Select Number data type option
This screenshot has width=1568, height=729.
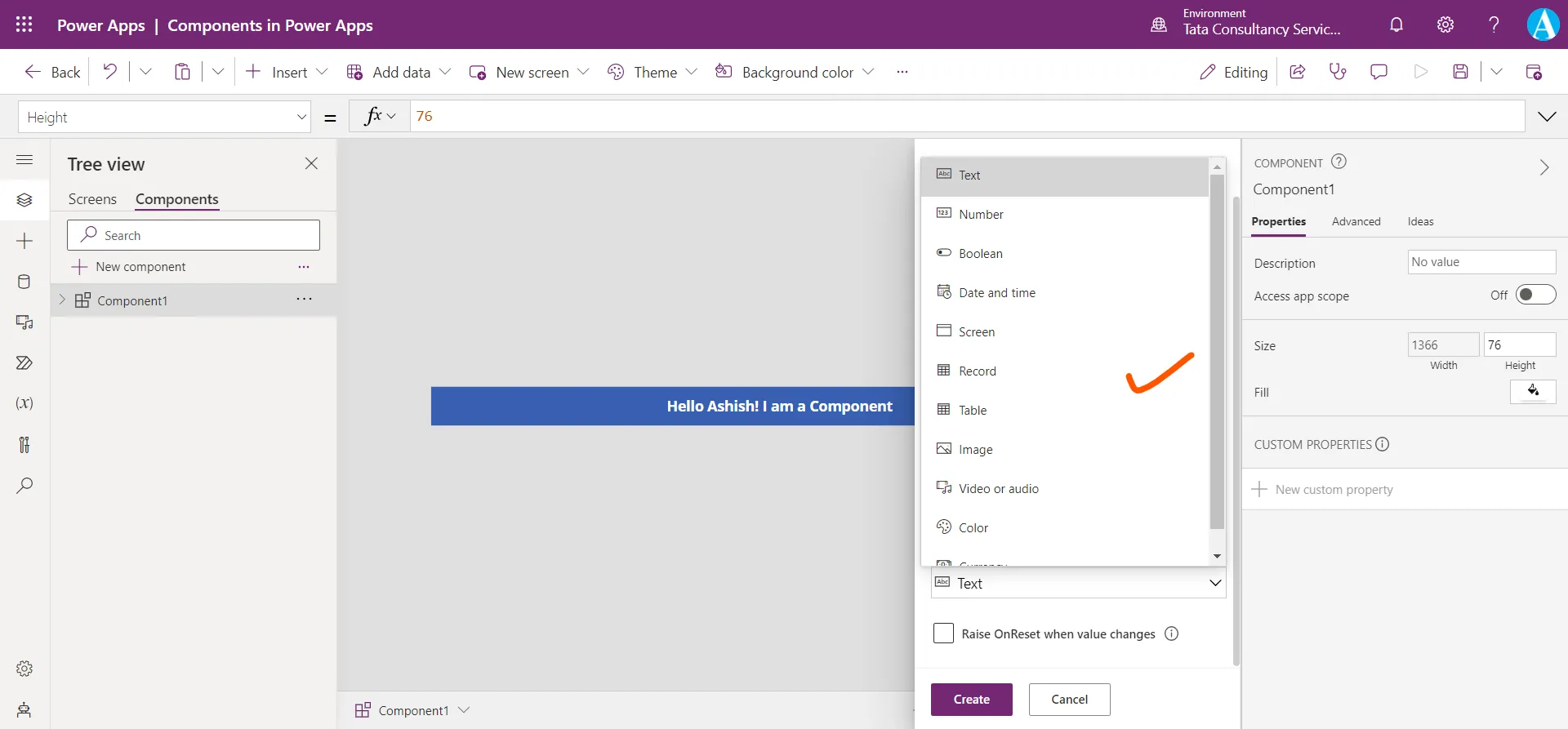[x=1064, y=214]
